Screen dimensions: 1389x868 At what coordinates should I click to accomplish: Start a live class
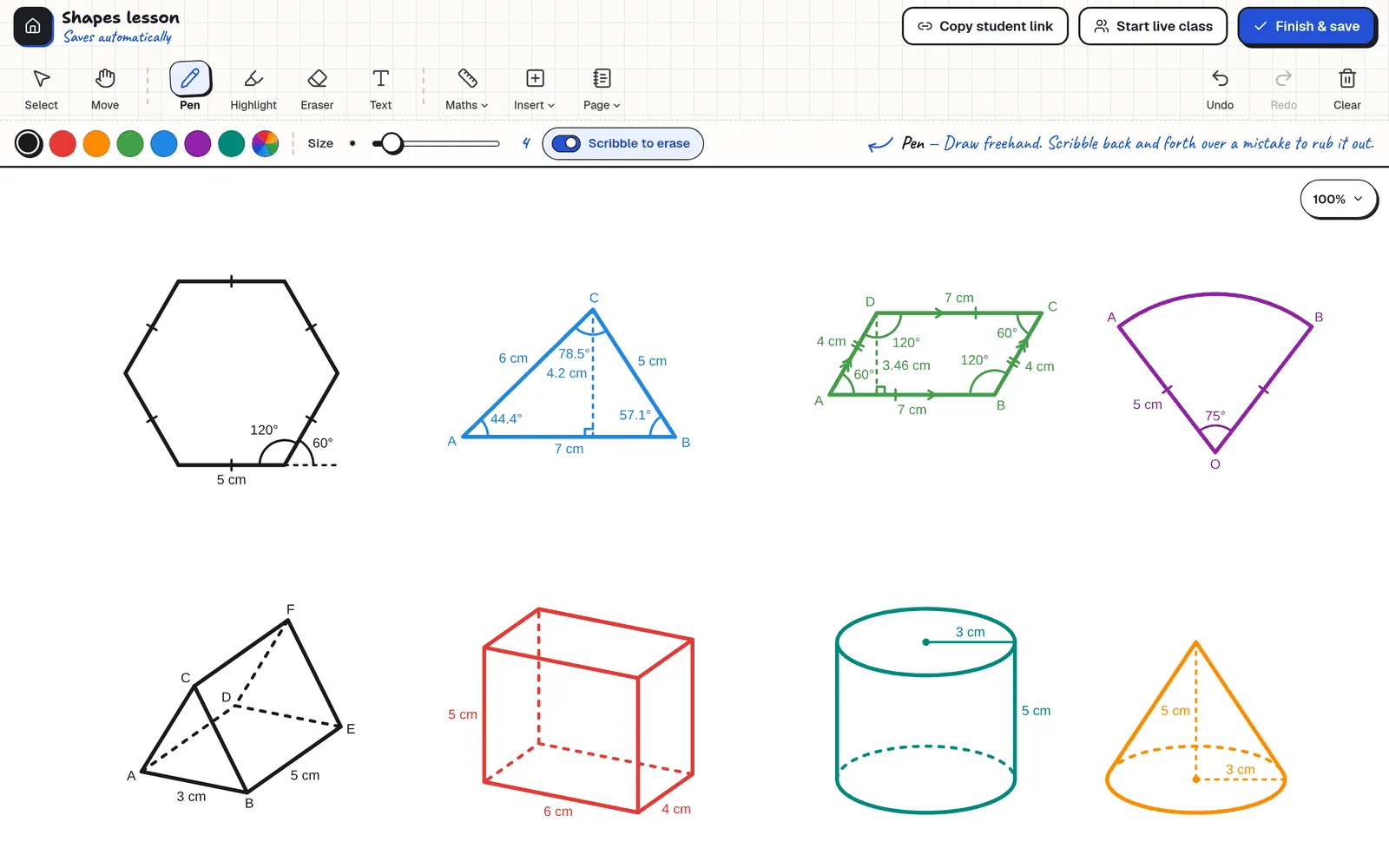tap(1153, 26)
